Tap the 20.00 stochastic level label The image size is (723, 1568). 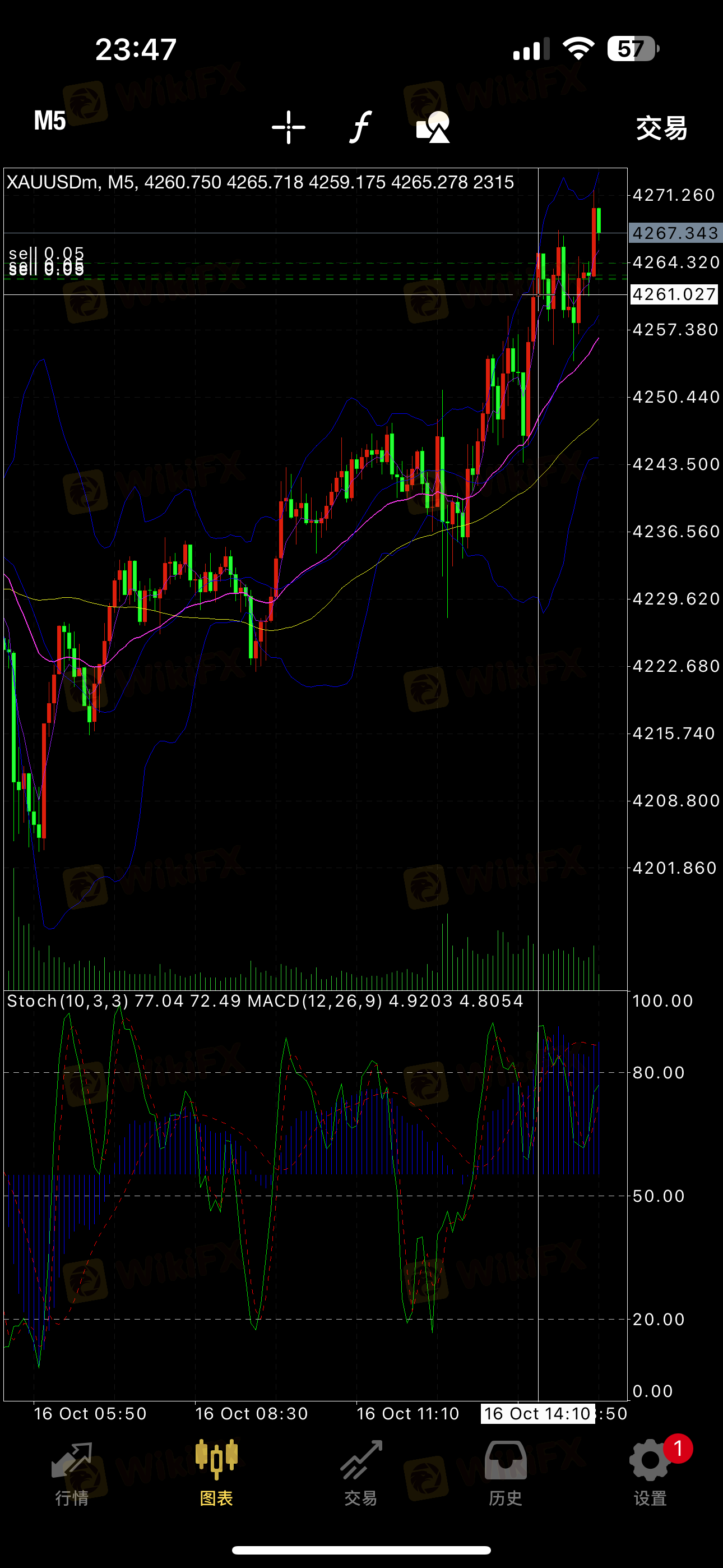659,1319
